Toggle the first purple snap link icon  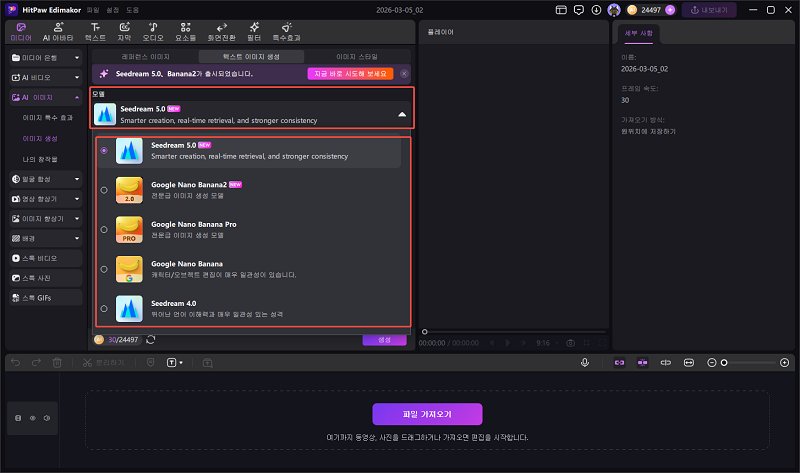pyautogui.click(x=619, y=362)
